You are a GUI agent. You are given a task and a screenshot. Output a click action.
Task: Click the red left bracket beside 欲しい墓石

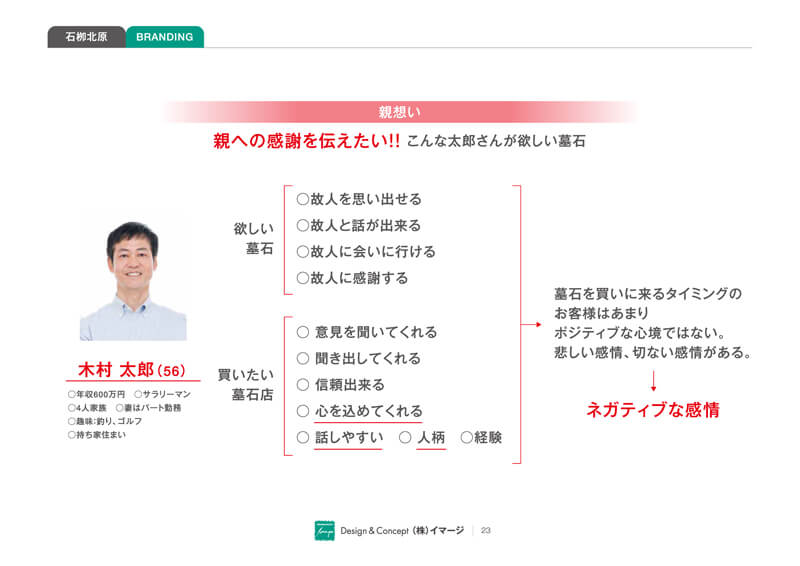pyautogui.click(x=286, y=239)
